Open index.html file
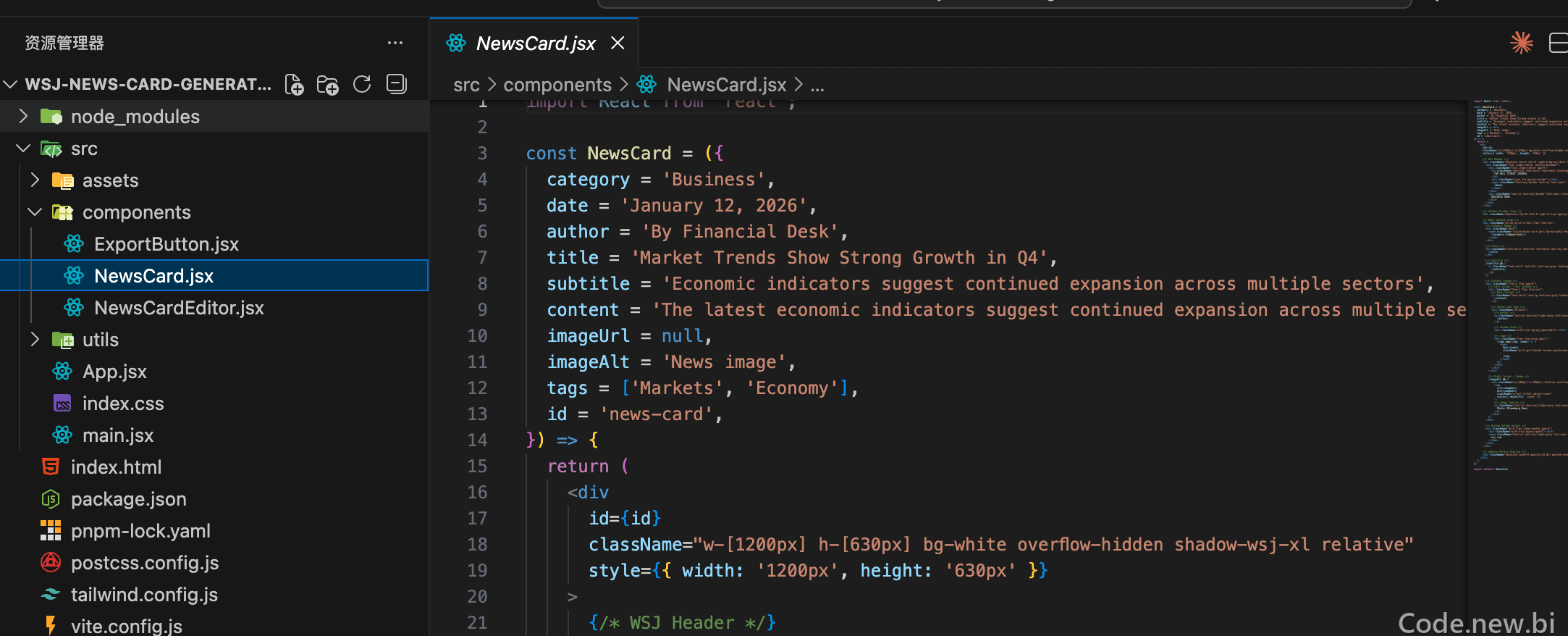This screenshot has height=636, width=1568. [x=116, y=467]
